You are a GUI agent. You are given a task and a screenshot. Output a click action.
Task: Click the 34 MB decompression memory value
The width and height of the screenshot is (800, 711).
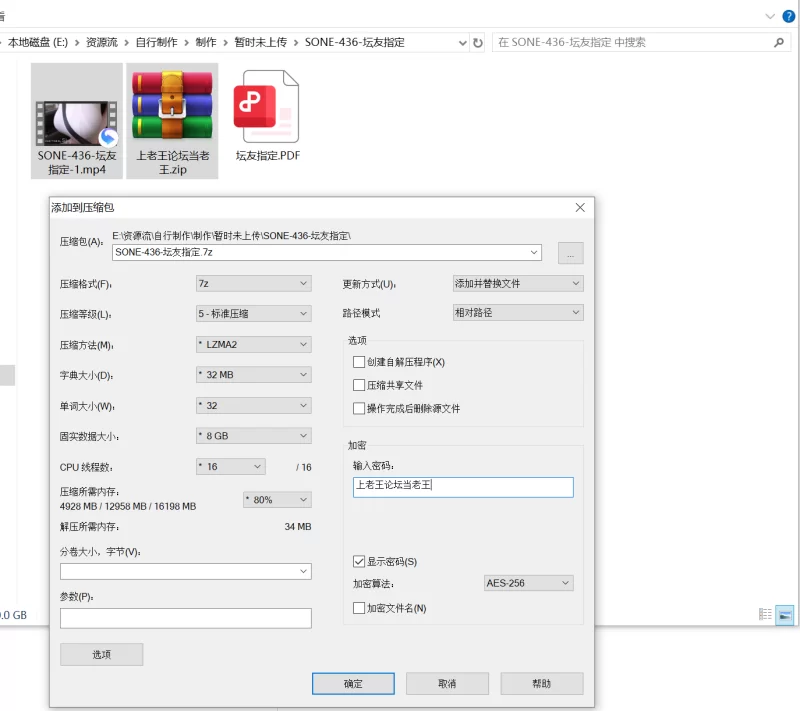point(297,526)
